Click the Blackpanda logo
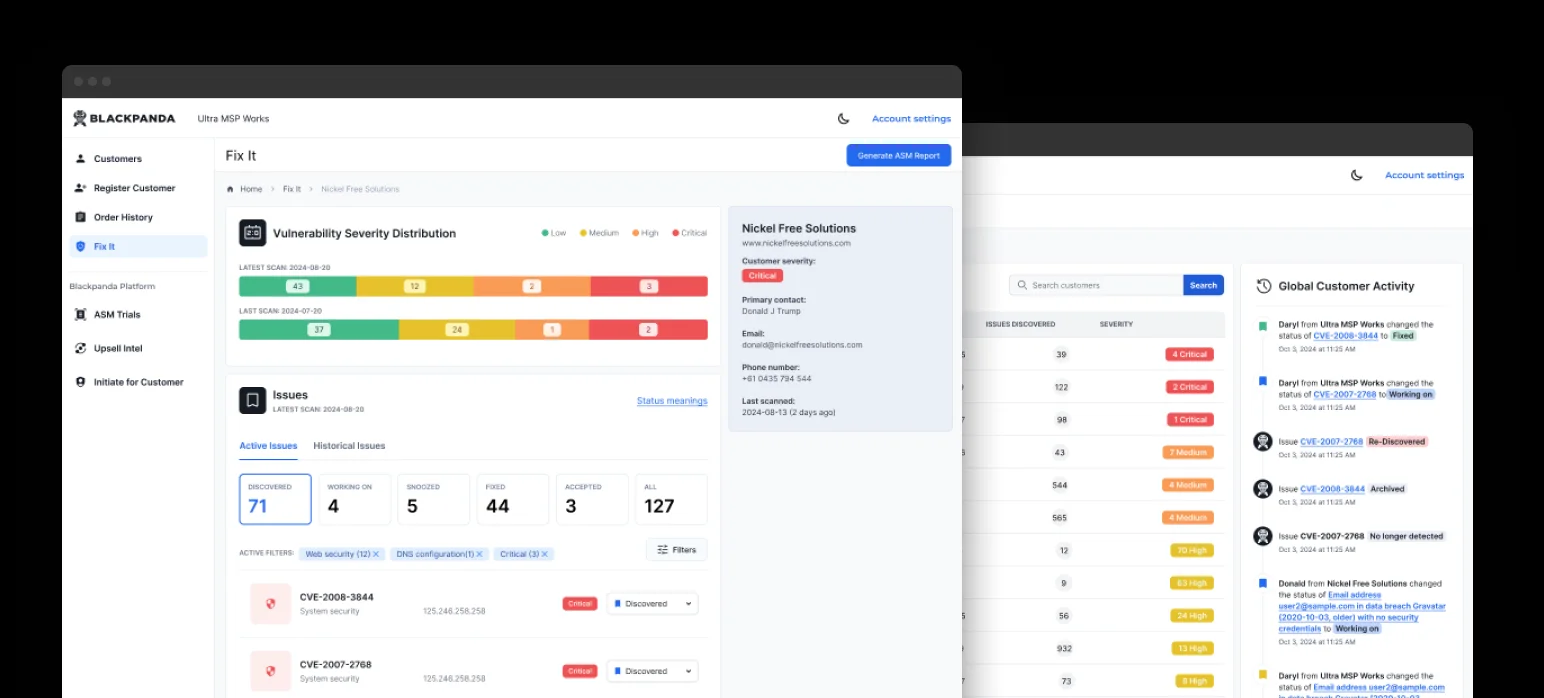Screen dimensions: 1544x698 click(x=124, y=118)
